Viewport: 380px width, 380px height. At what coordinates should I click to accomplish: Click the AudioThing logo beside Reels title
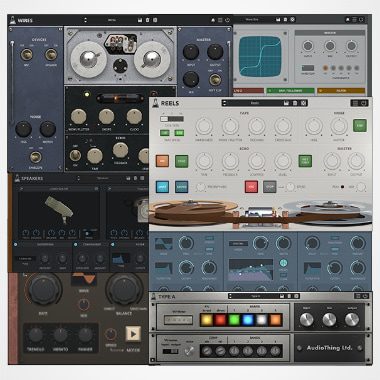pyautogui.click(x=155, y=103)
